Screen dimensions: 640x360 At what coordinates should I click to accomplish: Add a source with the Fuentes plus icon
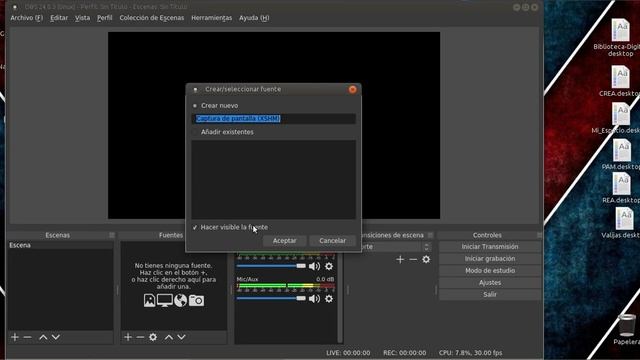[x=128, y=337]
